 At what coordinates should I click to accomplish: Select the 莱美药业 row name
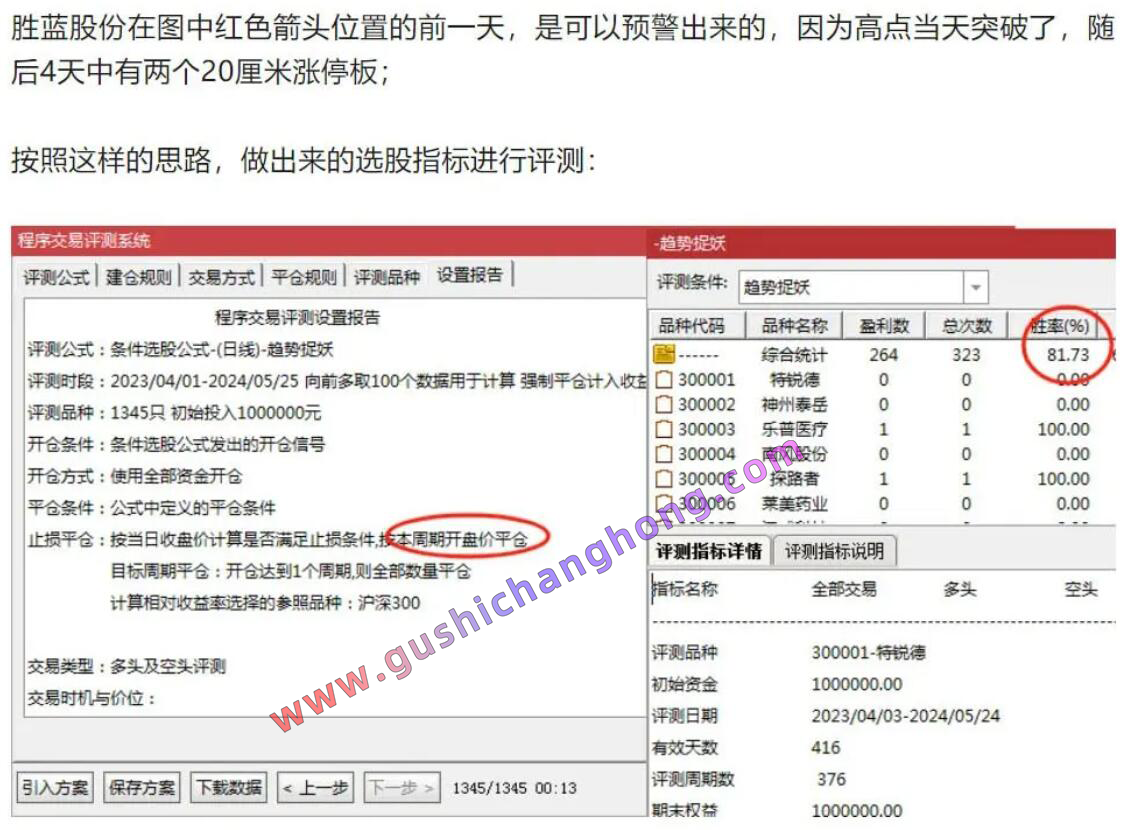(794, 503)
